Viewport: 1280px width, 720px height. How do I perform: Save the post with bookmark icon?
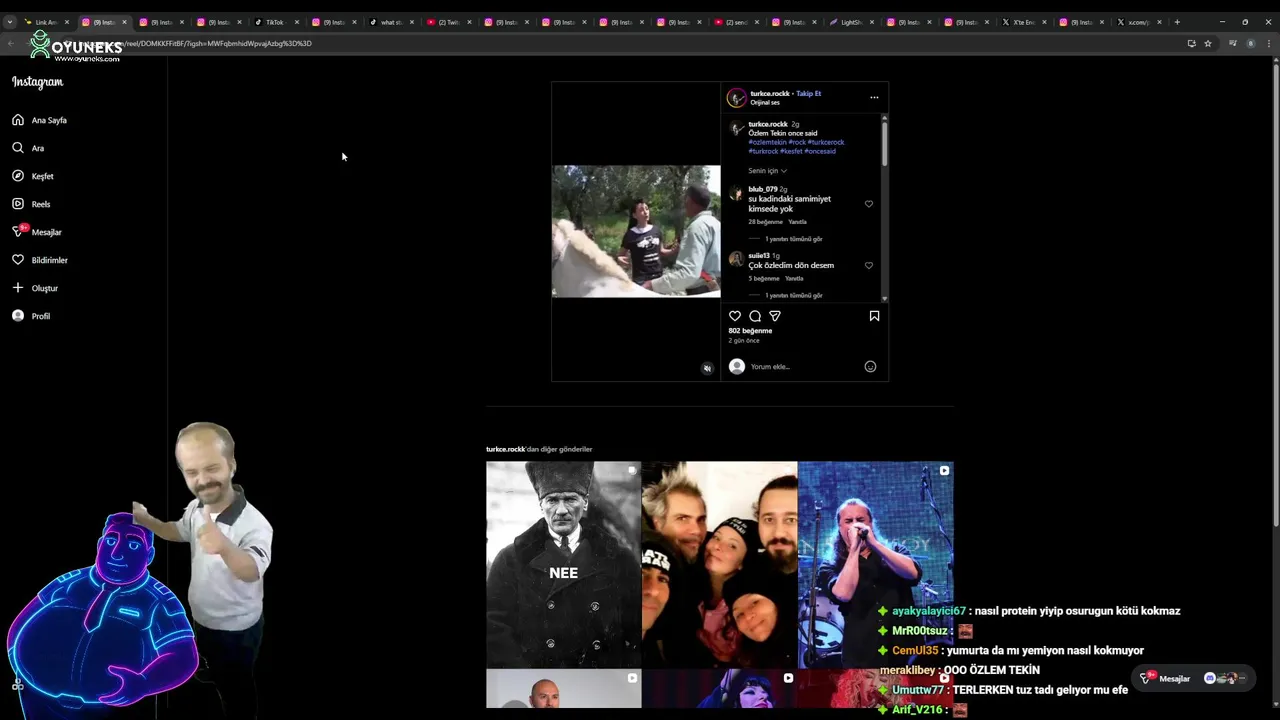click(874, 316)
